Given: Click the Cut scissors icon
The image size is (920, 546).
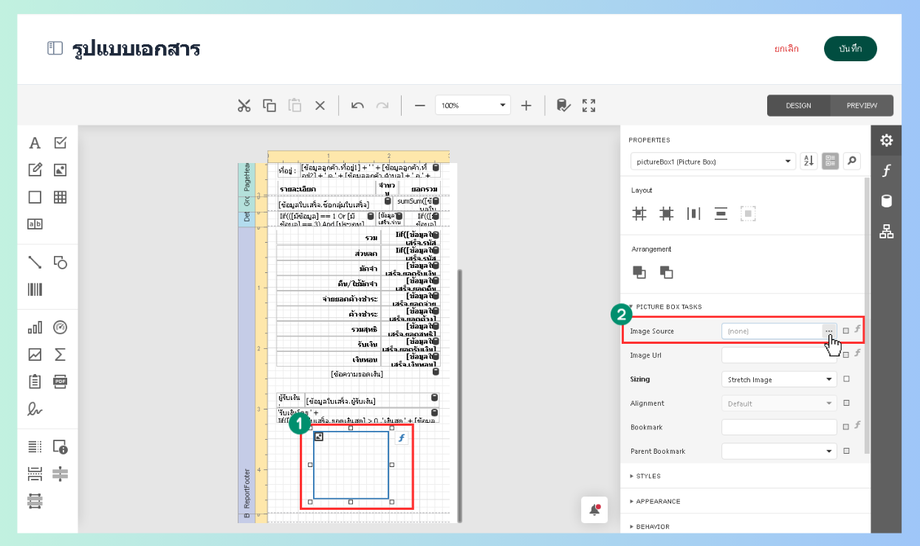Looking at the screenshot, I should coord(244,105).
